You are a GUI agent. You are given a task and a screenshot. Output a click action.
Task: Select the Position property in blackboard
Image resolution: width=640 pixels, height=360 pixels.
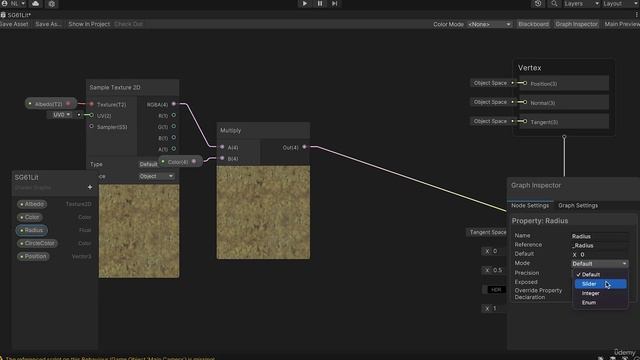pos(33,256)
